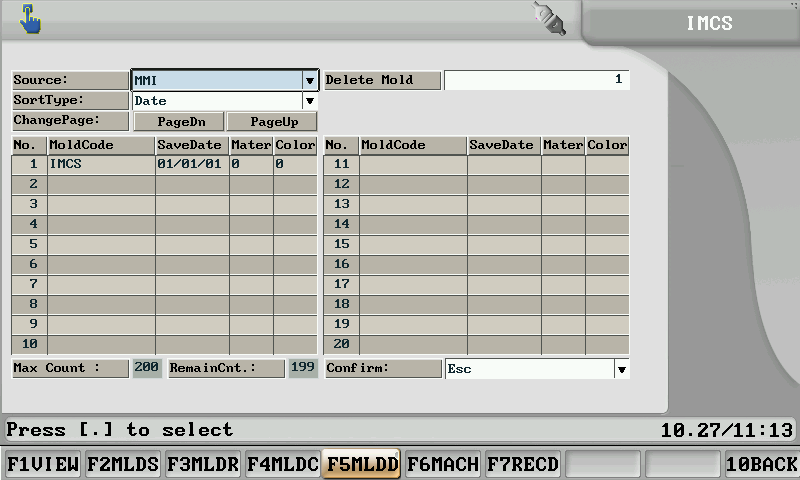Click the row number 1 cell
This screenshot has width=800, height=480.
[30, 164]
